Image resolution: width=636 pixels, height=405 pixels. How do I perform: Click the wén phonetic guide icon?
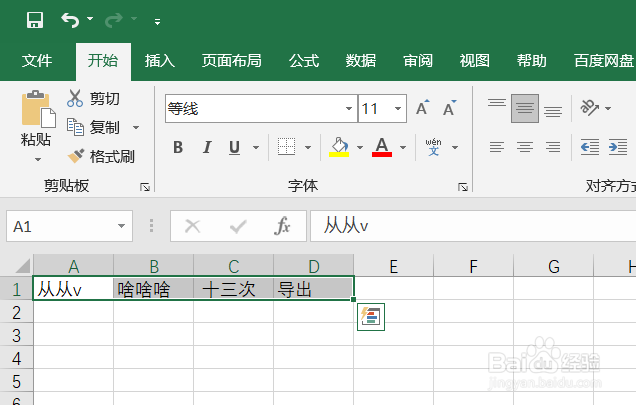tap(433, 147)
